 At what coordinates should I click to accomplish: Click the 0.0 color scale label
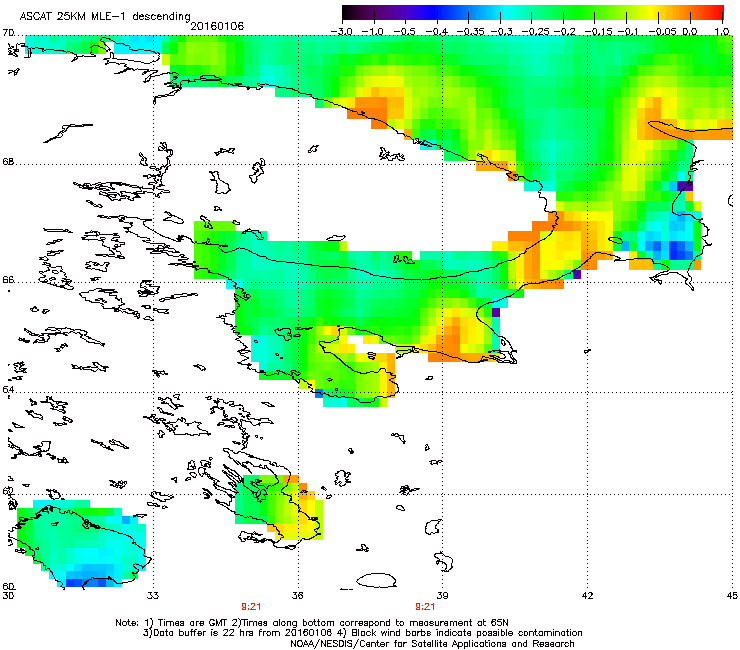click(690, 31)
